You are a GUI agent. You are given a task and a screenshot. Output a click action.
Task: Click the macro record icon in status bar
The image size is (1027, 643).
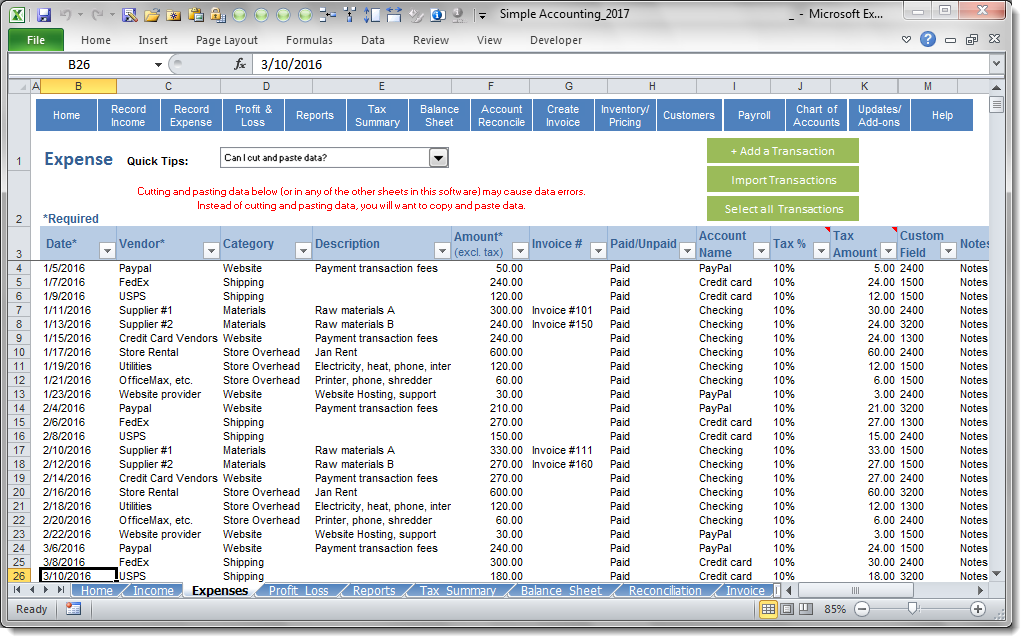click(x=73, y=609)
